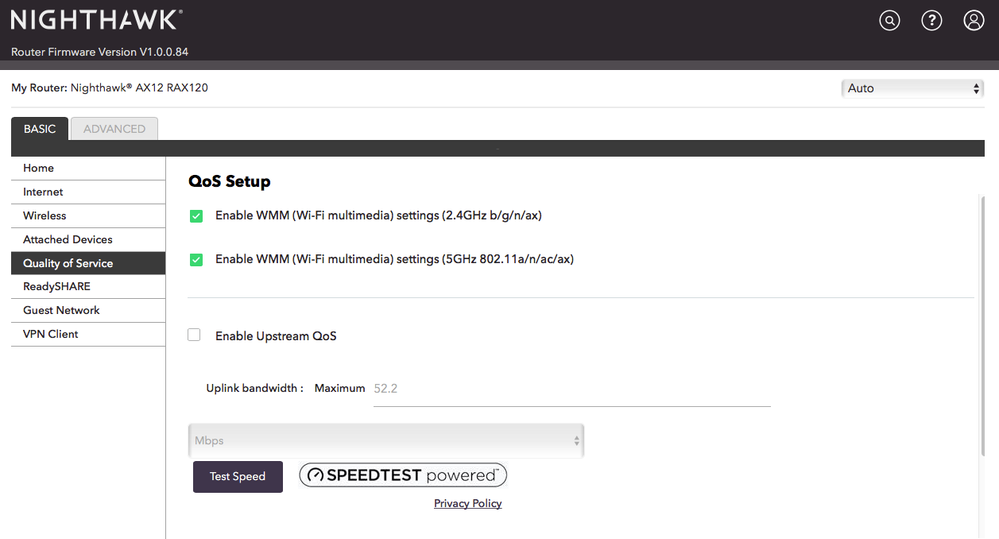This screenshot has width=999, height=539.
Task: Open the Auto language dropdown
Action: click(x=913, y=88)
